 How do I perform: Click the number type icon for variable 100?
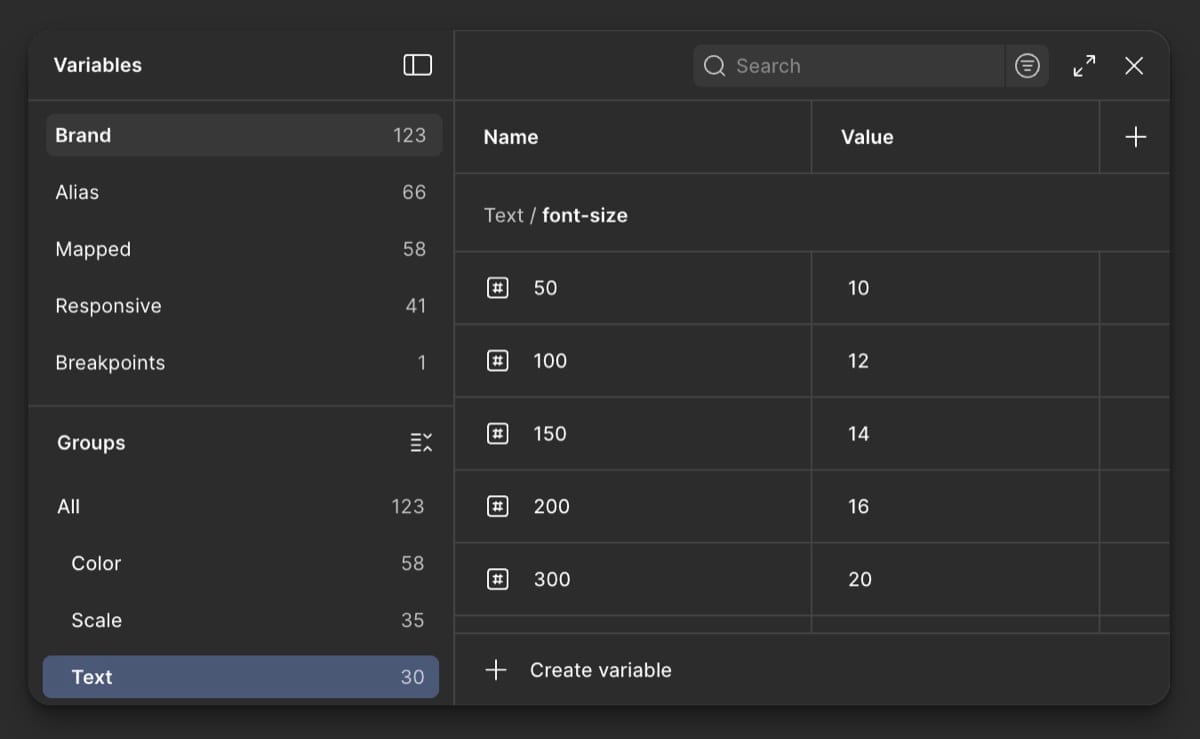point(497,361)
